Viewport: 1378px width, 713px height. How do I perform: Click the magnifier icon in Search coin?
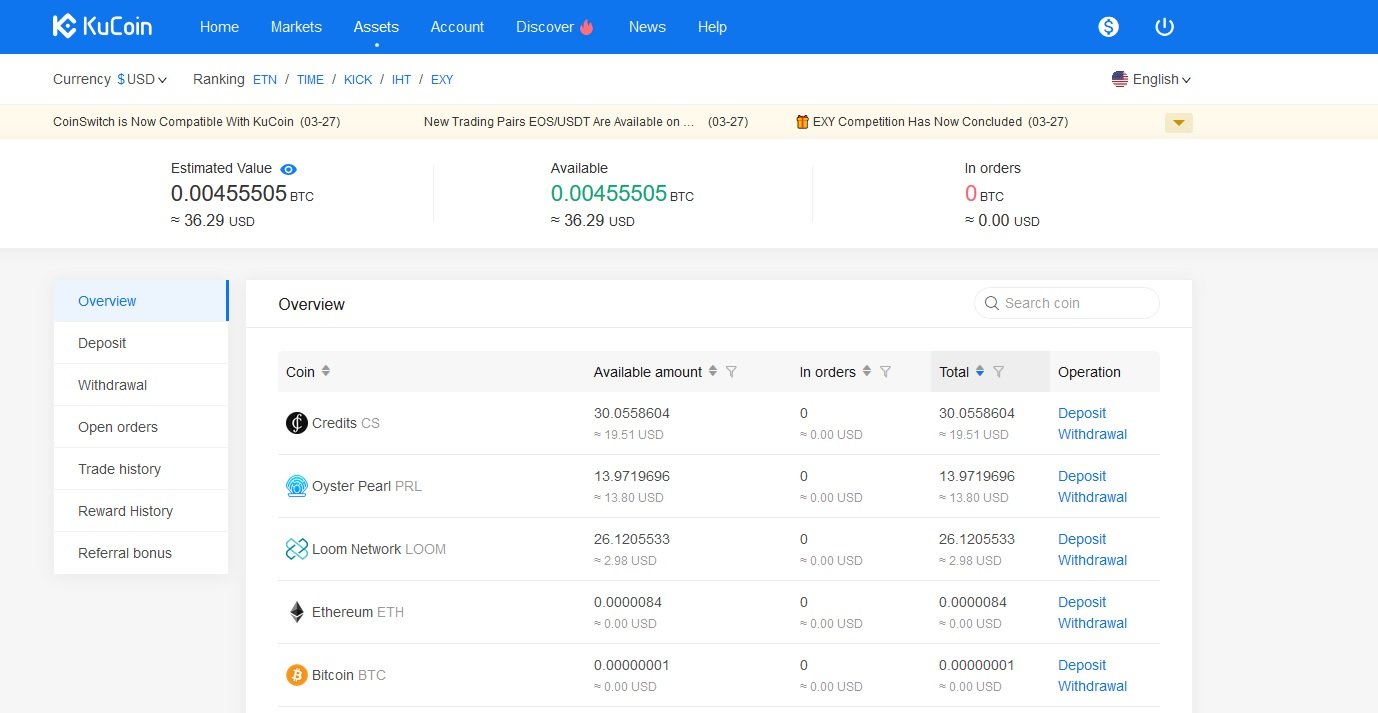pyautogui.click(x=992, y=303)
